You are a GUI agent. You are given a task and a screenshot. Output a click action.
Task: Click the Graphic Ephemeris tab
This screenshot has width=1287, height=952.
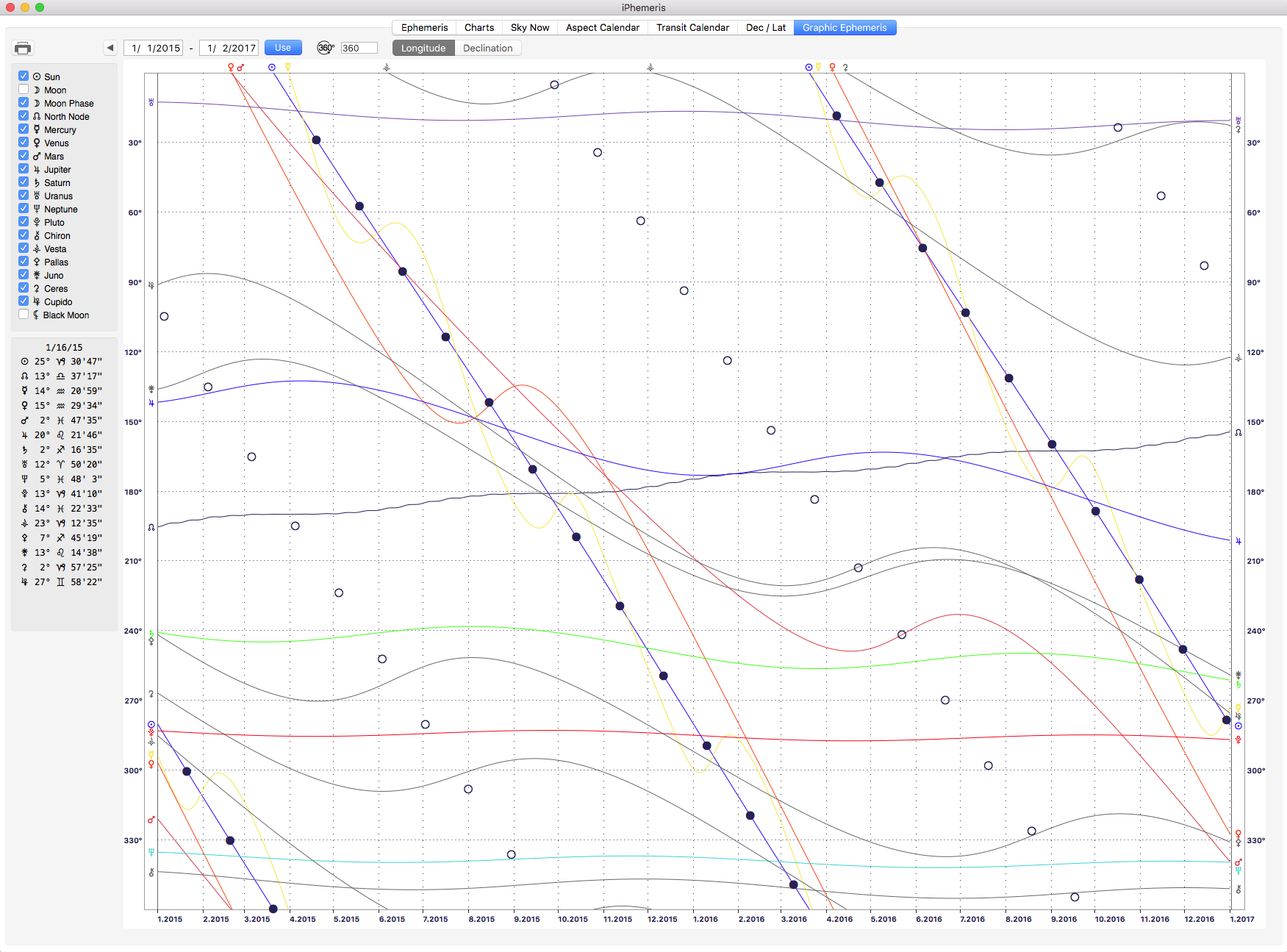pos(845,27)
